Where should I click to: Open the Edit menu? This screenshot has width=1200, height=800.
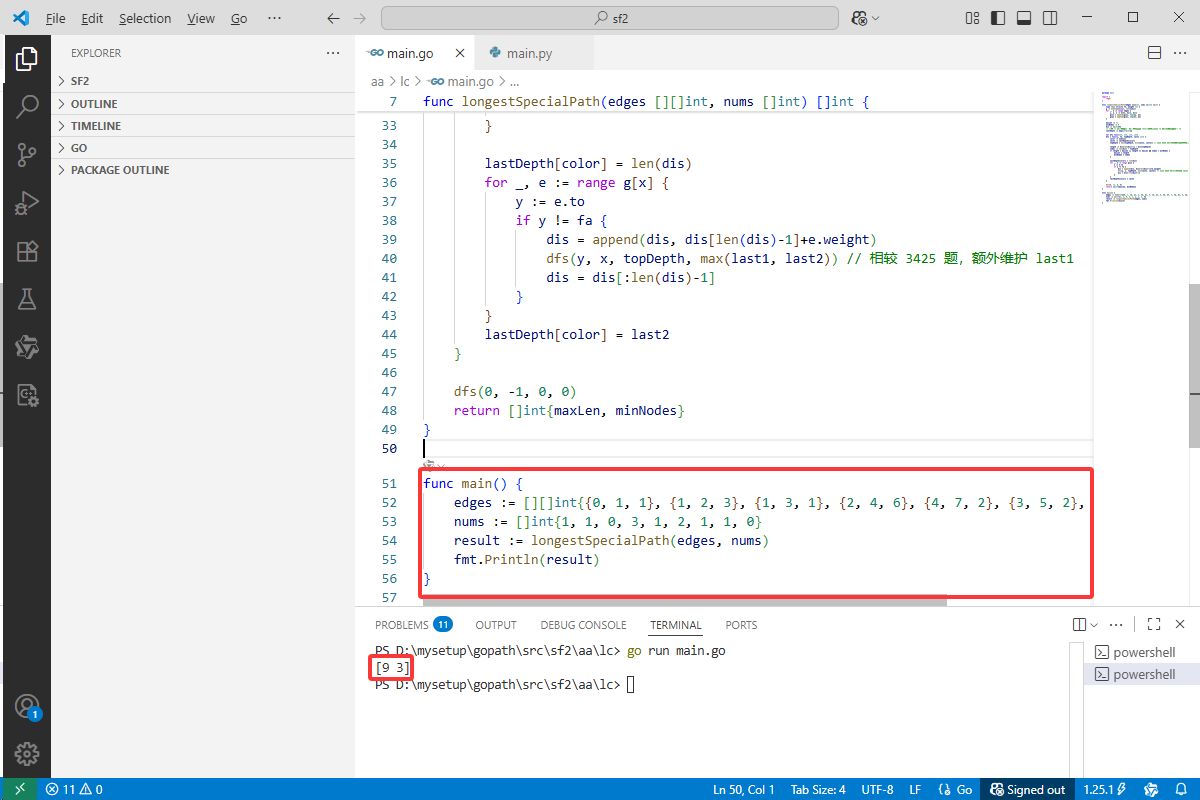pyautogui.click(x=92, y=18)
